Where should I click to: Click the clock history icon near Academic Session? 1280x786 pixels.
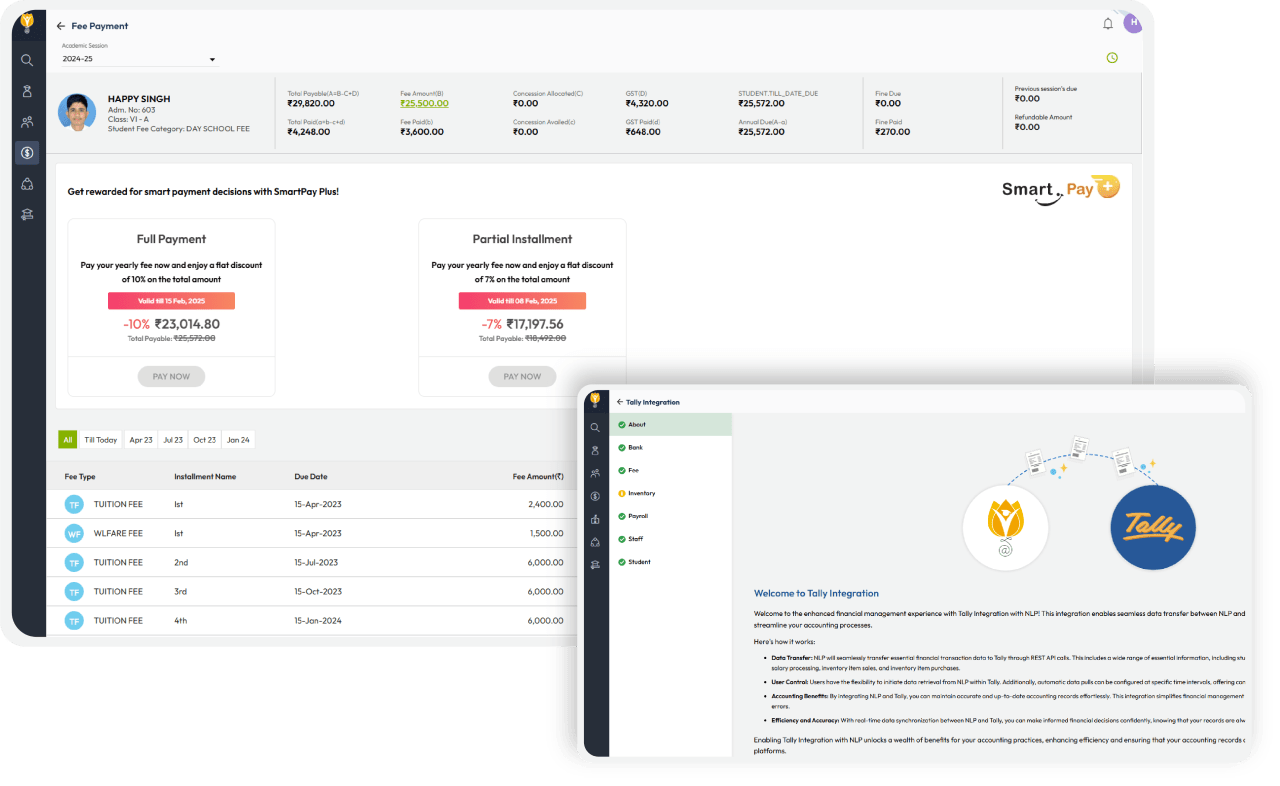pyautogui.click(x=1112, y=58)
